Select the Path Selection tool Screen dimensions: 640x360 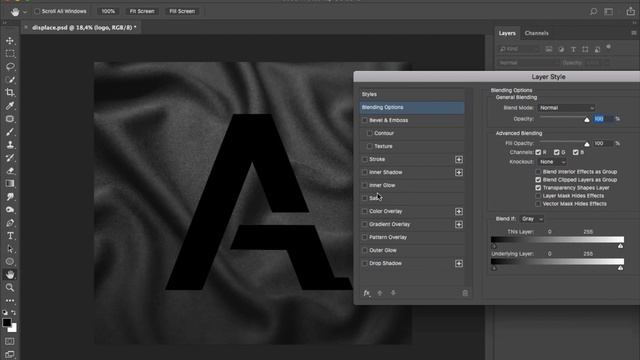[10, 249]
